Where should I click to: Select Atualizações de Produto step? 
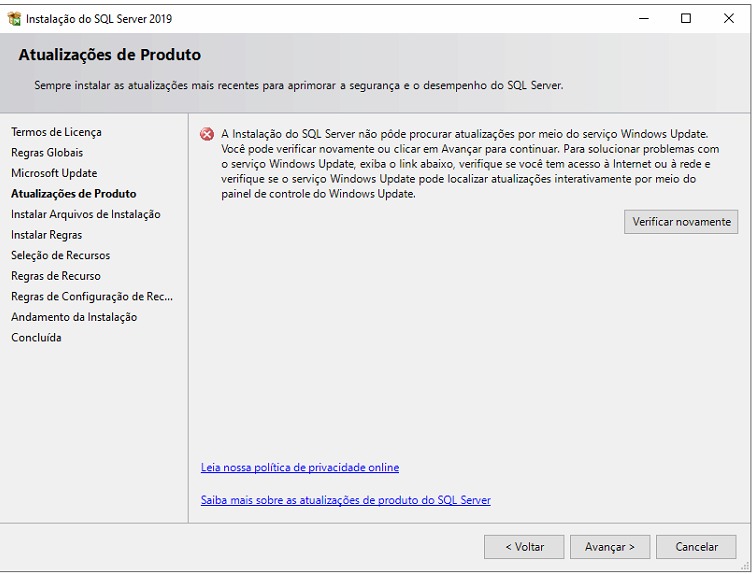tap(73, 194)
